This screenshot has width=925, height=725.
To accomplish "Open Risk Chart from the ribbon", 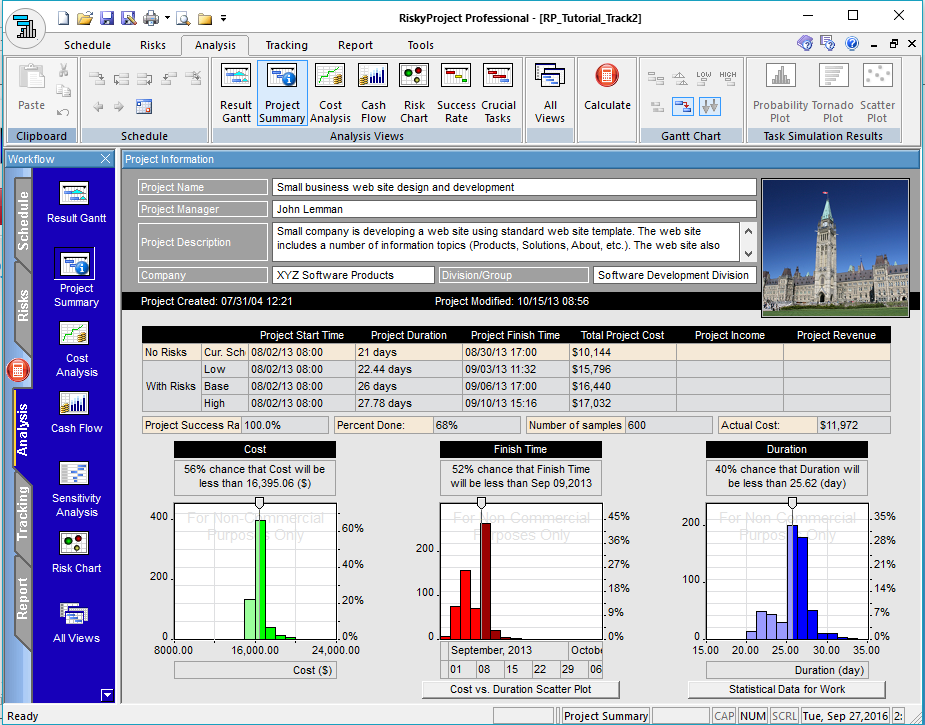I will click(414, 93).
